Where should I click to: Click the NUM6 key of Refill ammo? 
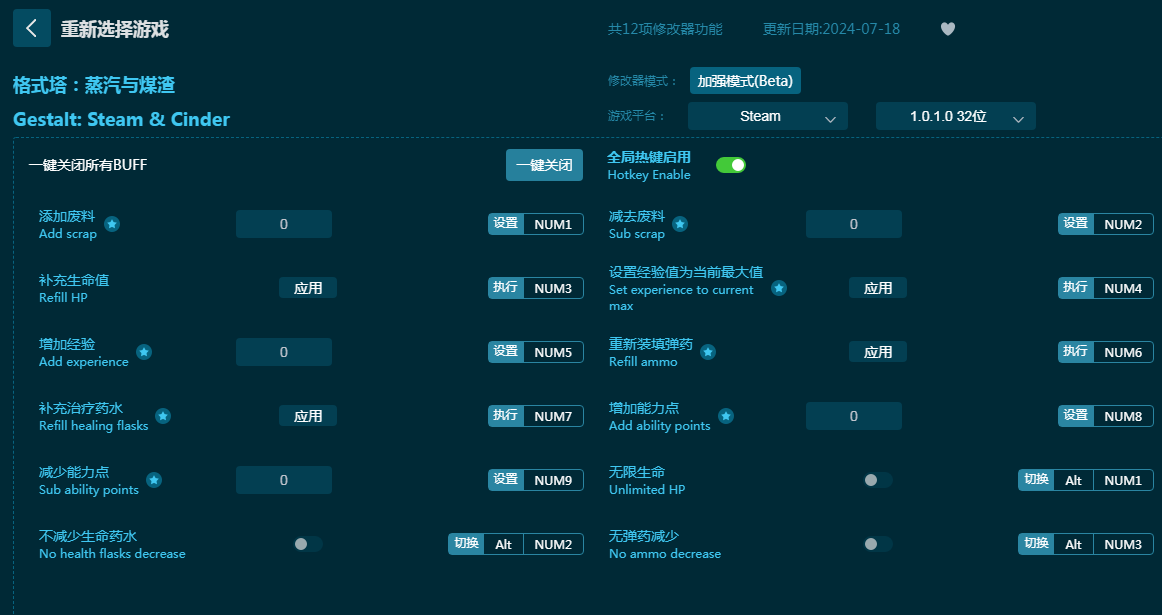click(1123, 352)
